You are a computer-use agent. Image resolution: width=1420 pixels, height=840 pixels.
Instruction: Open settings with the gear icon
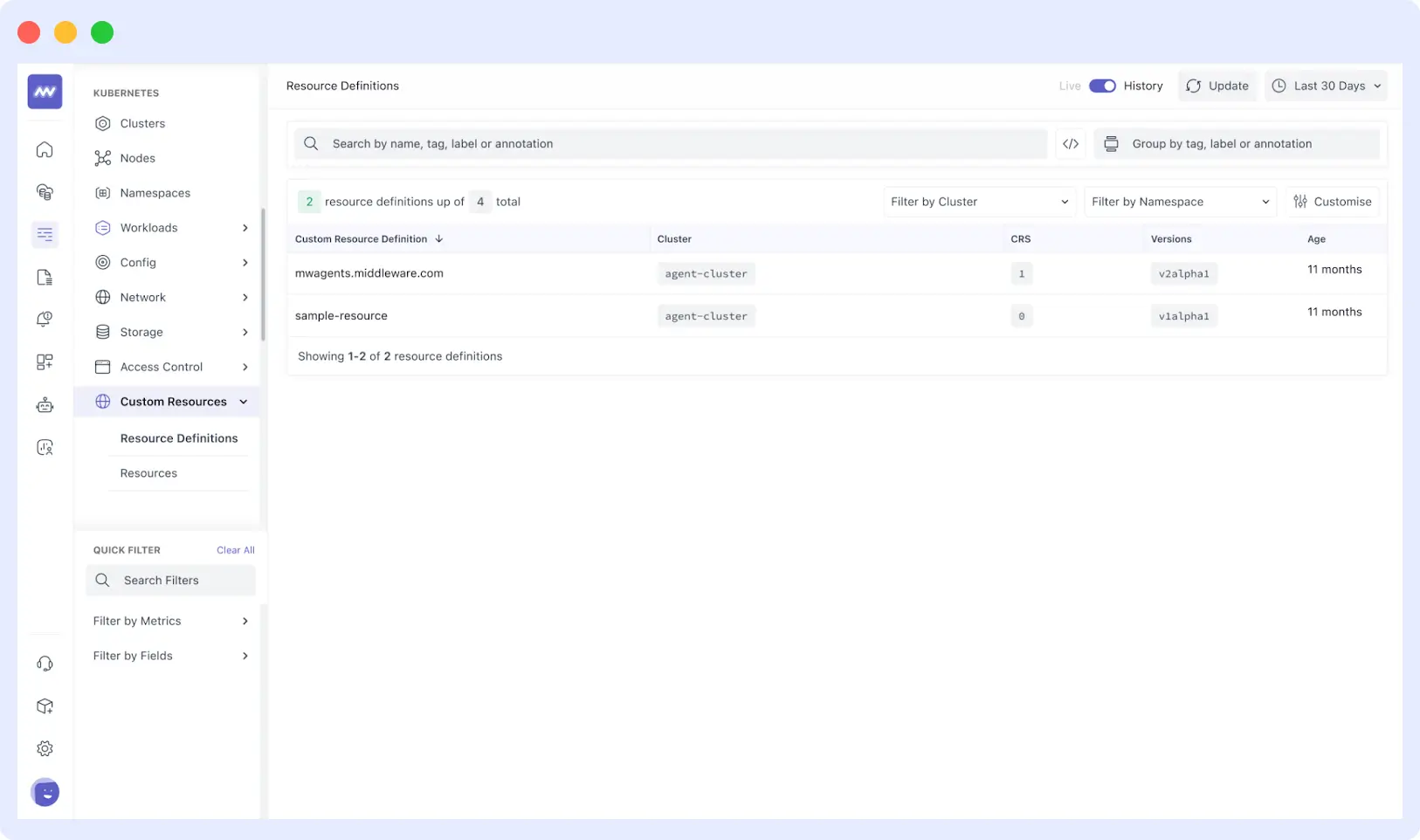point(44,748)
